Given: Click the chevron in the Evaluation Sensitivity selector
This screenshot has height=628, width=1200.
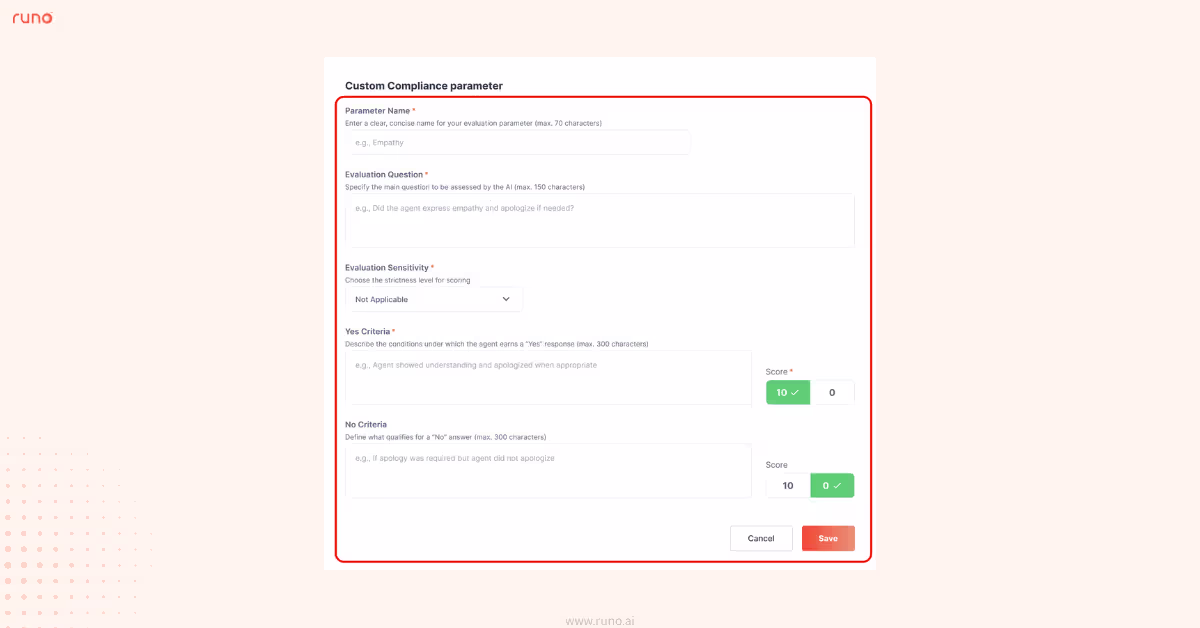Looking at the screenshot, I should point(508,299).
